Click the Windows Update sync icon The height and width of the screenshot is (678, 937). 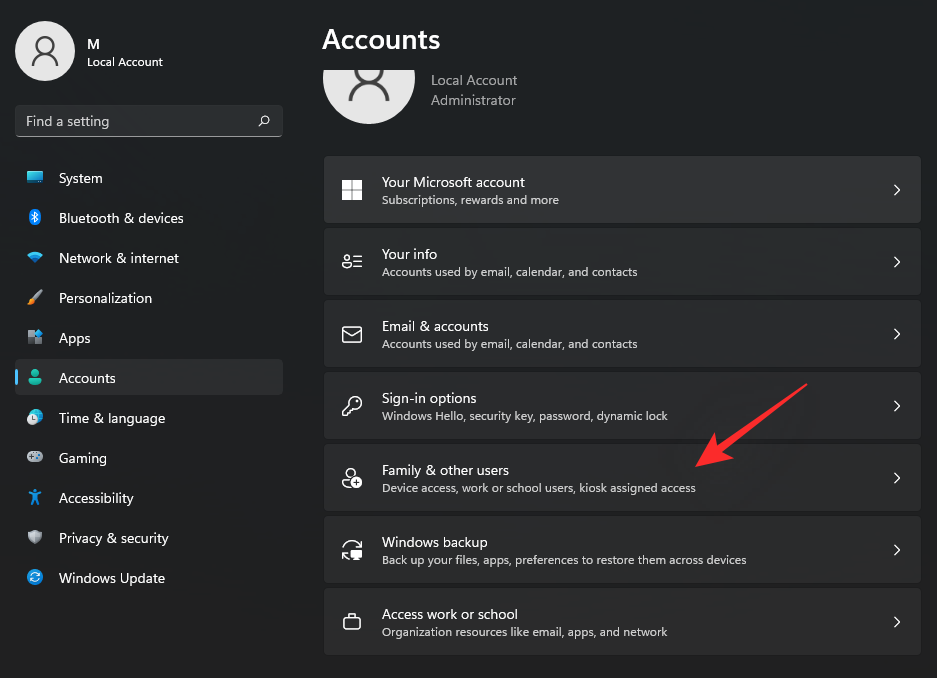[35, 578]
